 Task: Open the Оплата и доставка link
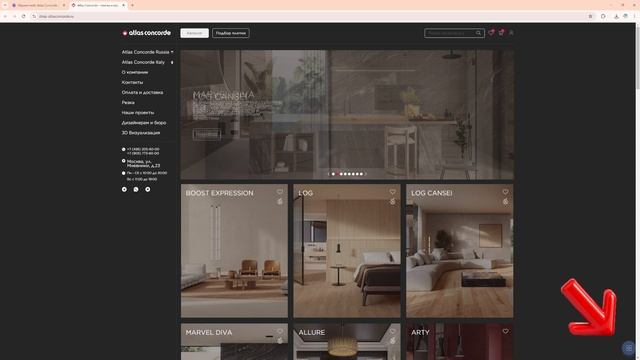tap(142, 93)
